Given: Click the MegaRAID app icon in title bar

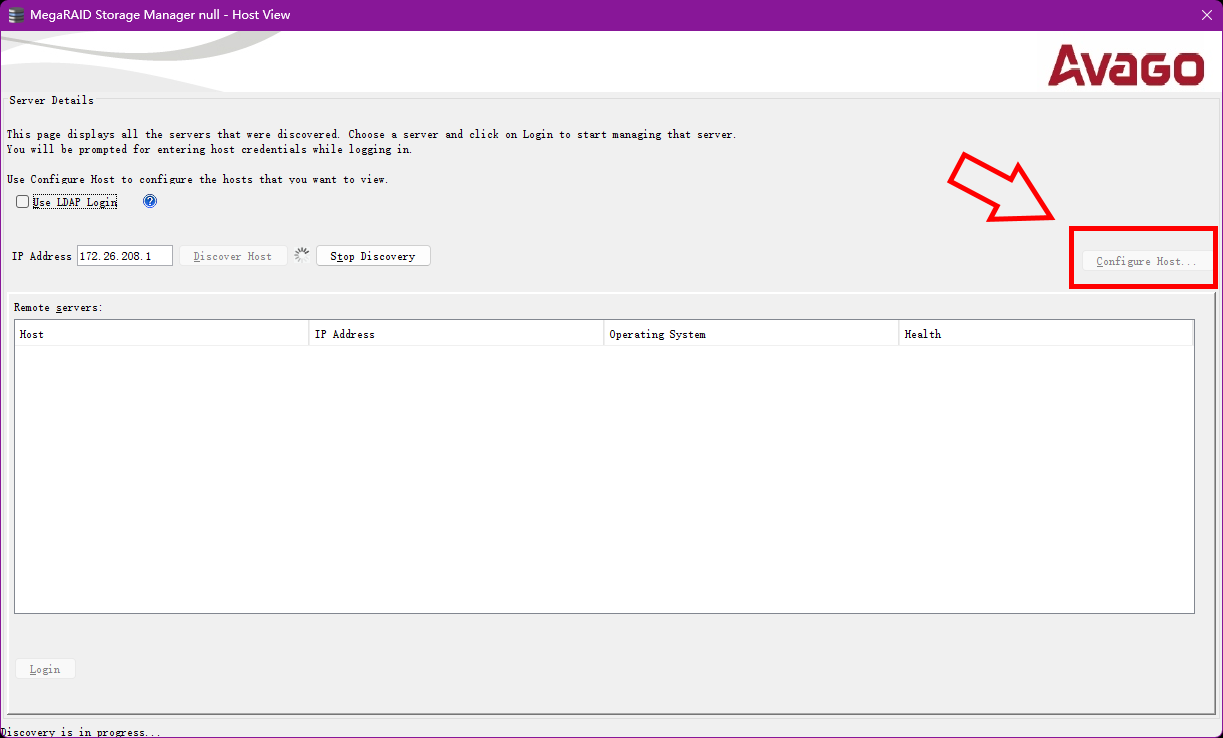Looking at the screenshot, I should pyautogui.click(x=16, y=15).
